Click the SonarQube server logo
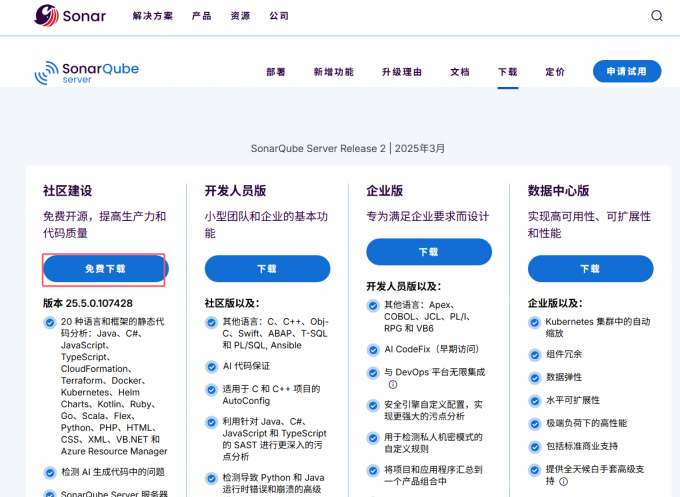Viewport: 680px width, 497px height. (87, 72)
